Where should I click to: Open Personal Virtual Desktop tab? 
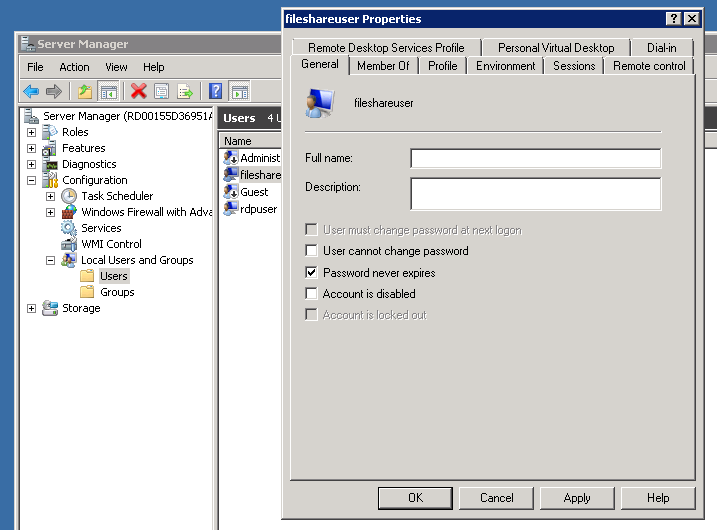pyautogui.click(x=556, y=48)
